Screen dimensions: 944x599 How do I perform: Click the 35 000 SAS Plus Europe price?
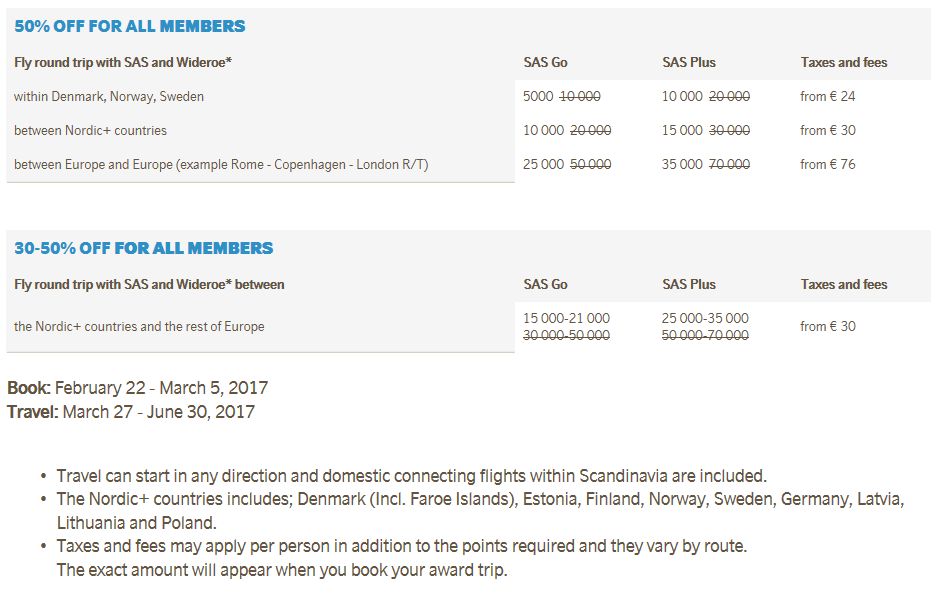(682, 164)
